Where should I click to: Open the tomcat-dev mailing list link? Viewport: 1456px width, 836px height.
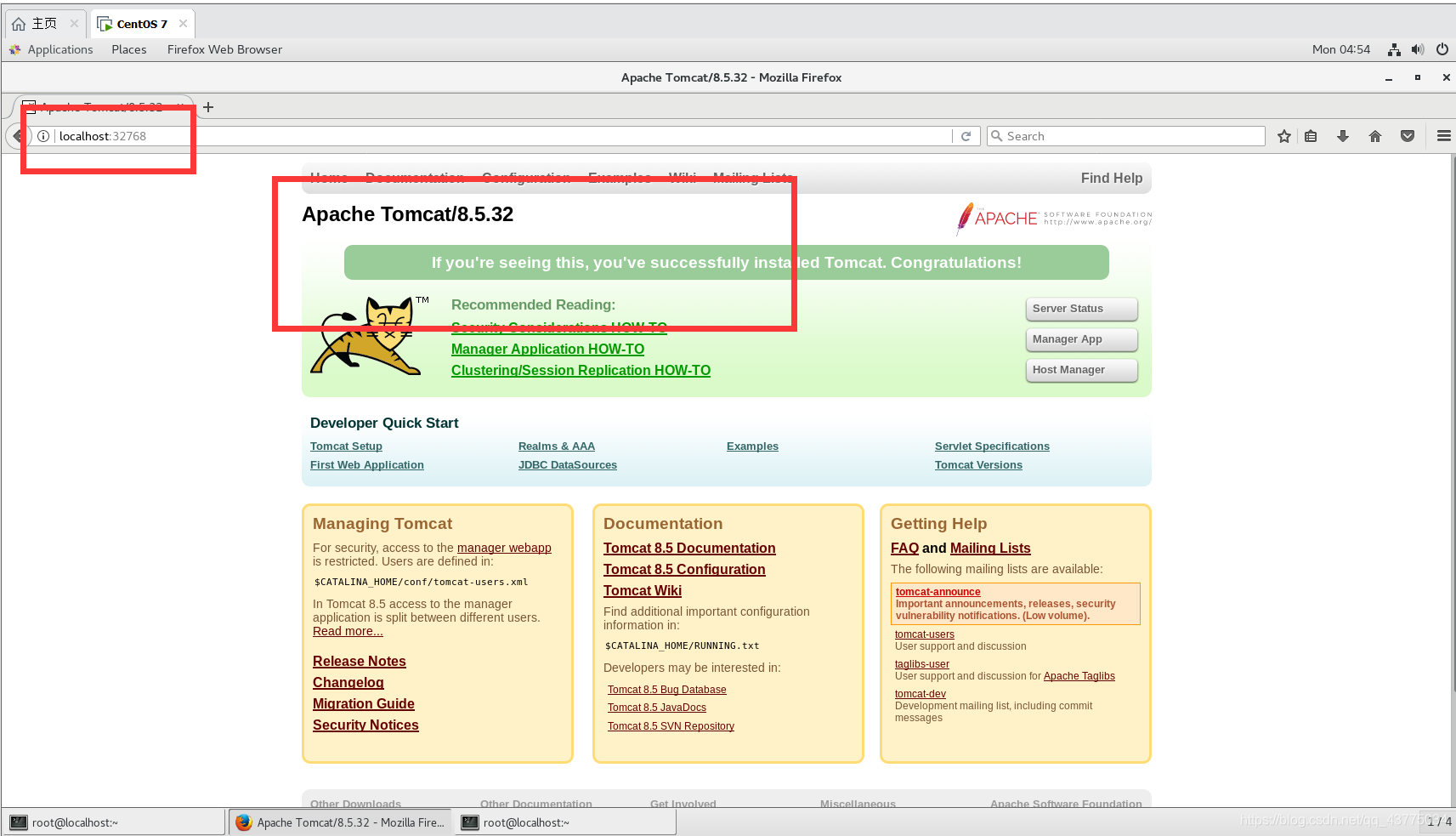pyautogui.click(x=921, y=694)
